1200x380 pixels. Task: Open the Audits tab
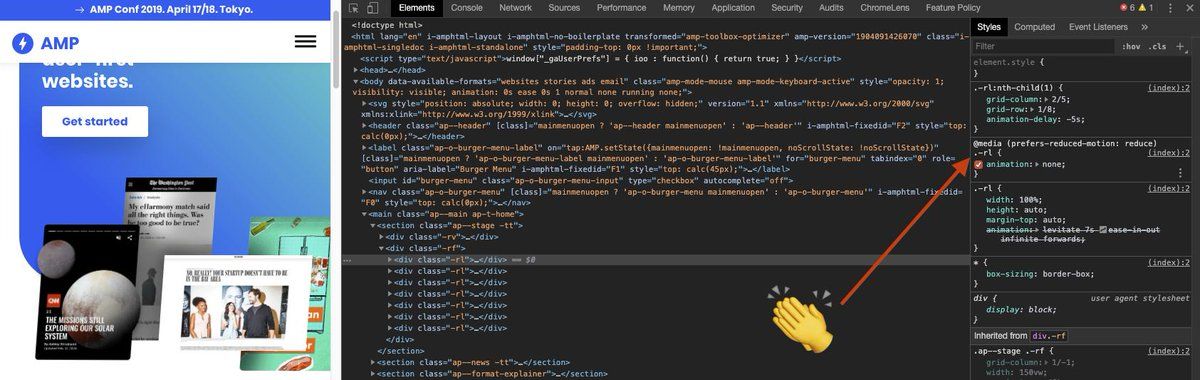point(831,8)
